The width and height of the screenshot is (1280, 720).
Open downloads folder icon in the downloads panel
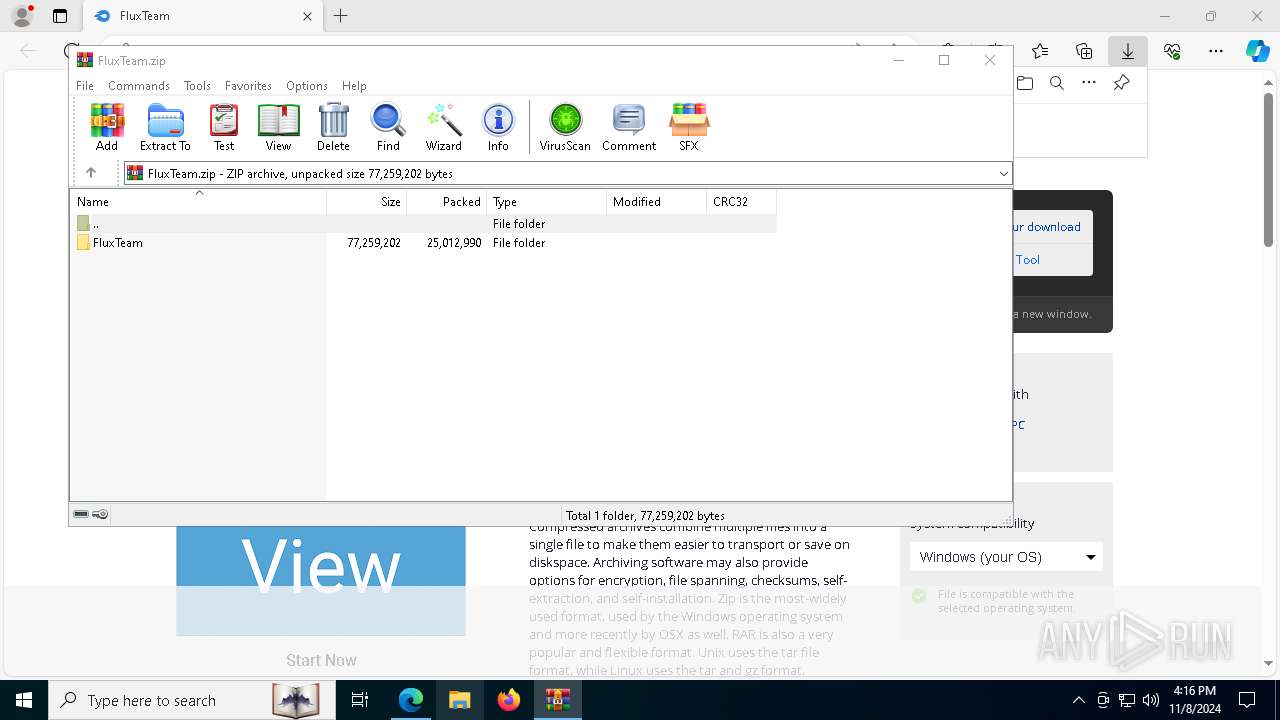tap(1025, 83)
